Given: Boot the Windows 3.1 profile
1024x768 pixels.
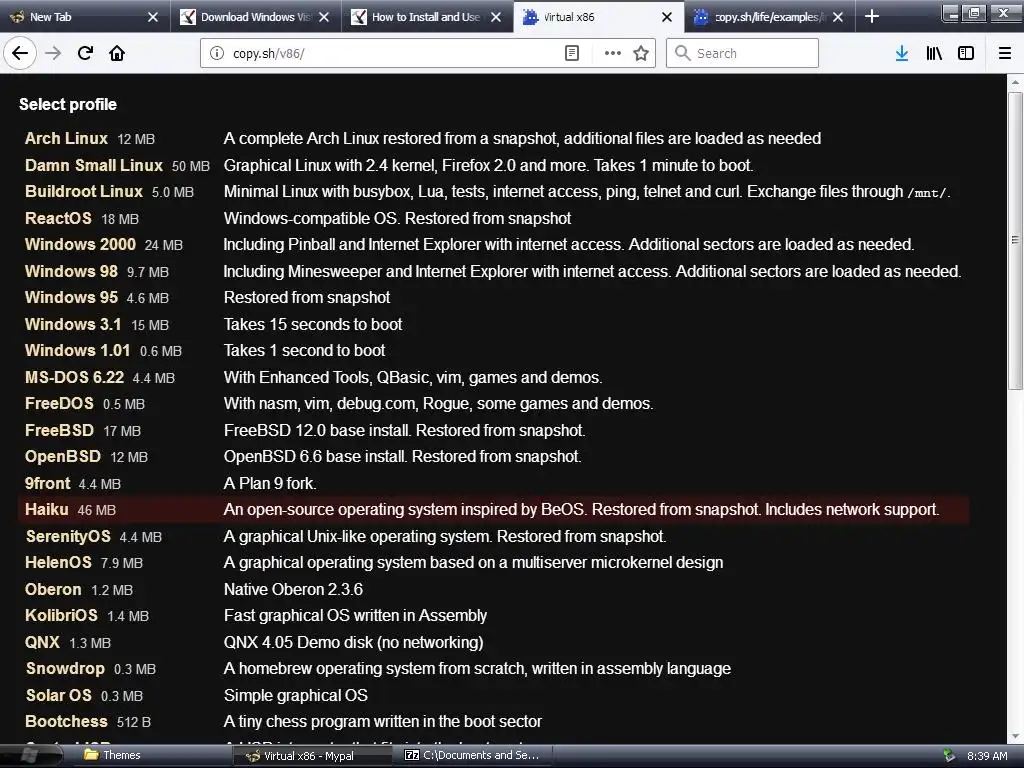Looking at the screenshot, I should (x=73, y=324).
